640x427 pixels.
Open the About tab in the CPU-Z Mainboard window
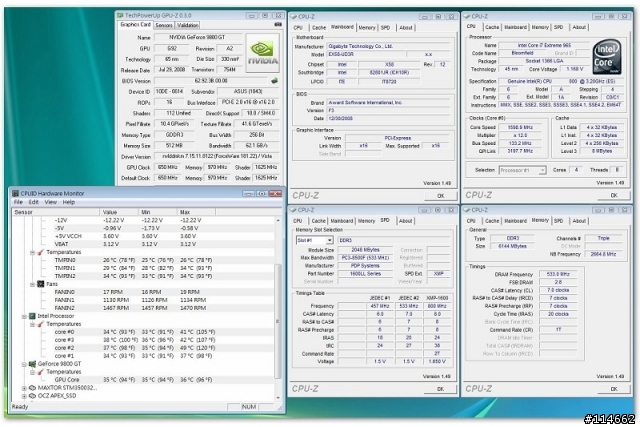(x=406, y=28)
